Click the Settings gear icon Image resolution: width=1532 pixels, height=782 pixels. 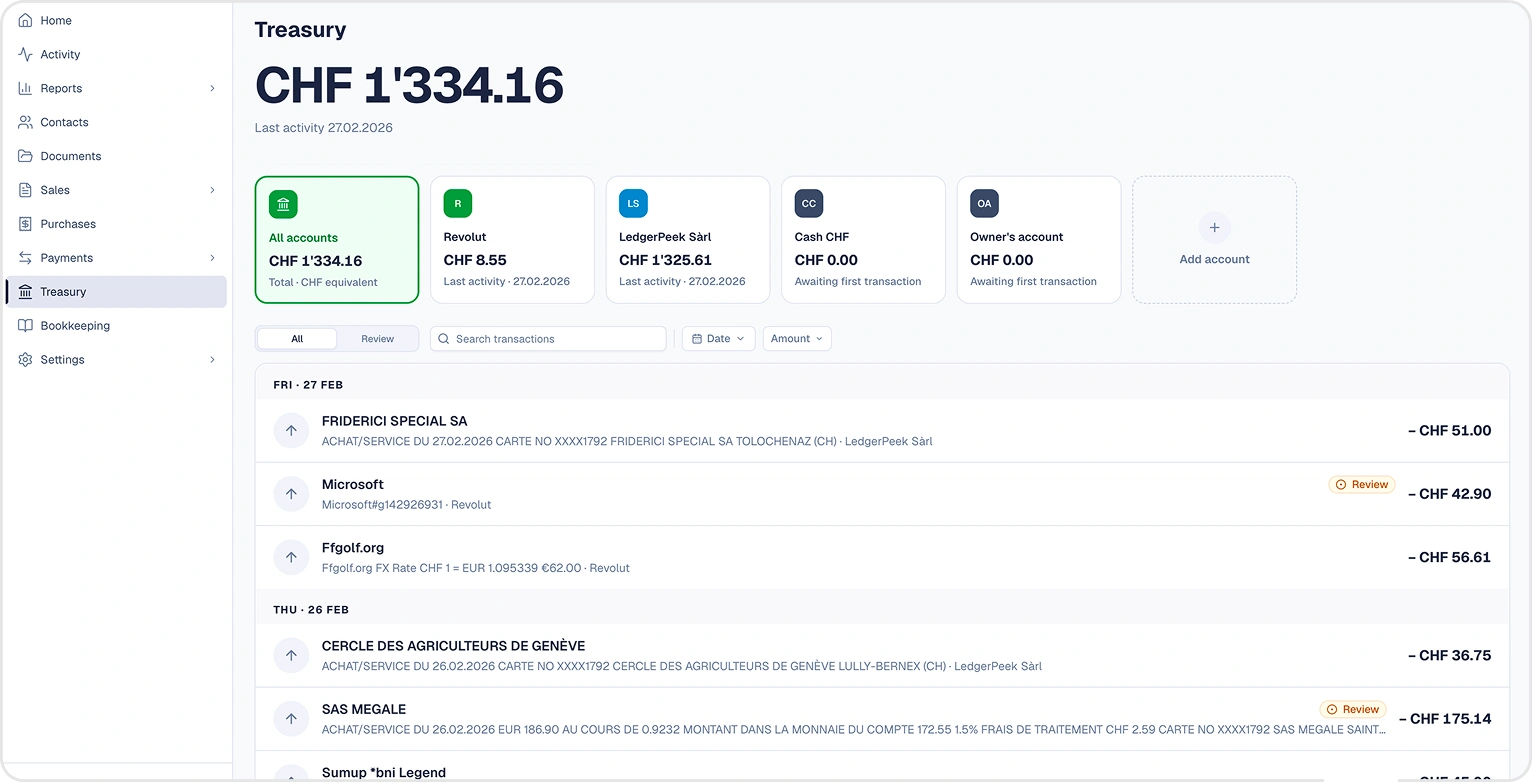click(x=25, y=360)
